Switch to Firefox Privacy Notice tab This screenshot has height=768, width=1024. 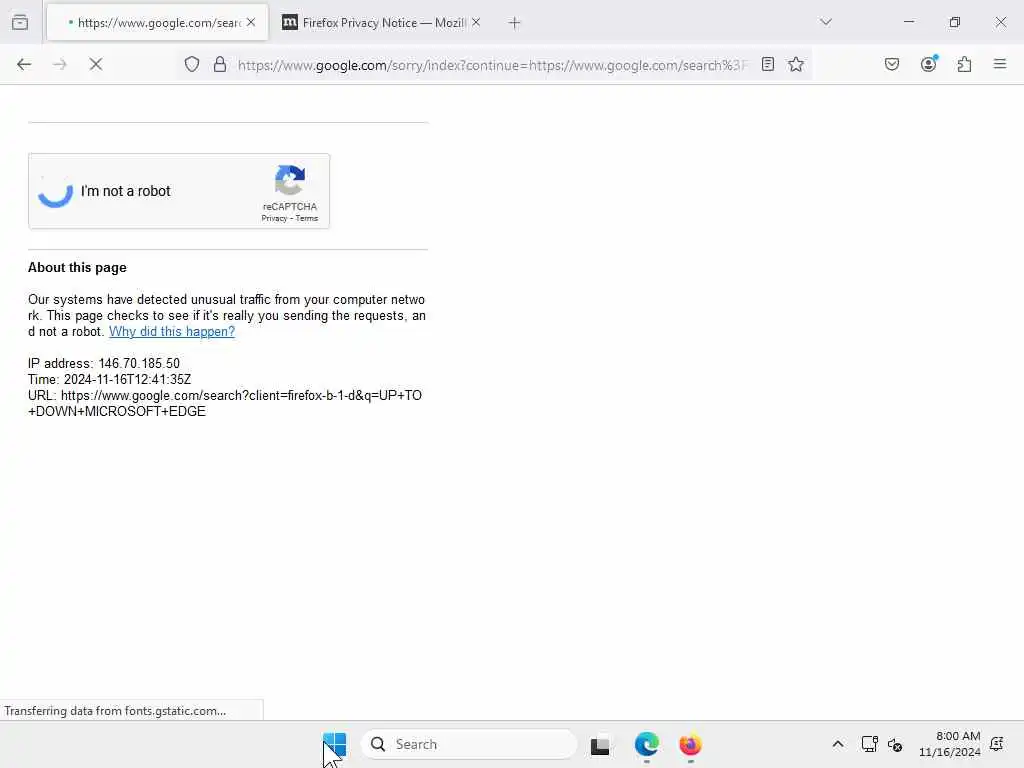coord(382,23)
